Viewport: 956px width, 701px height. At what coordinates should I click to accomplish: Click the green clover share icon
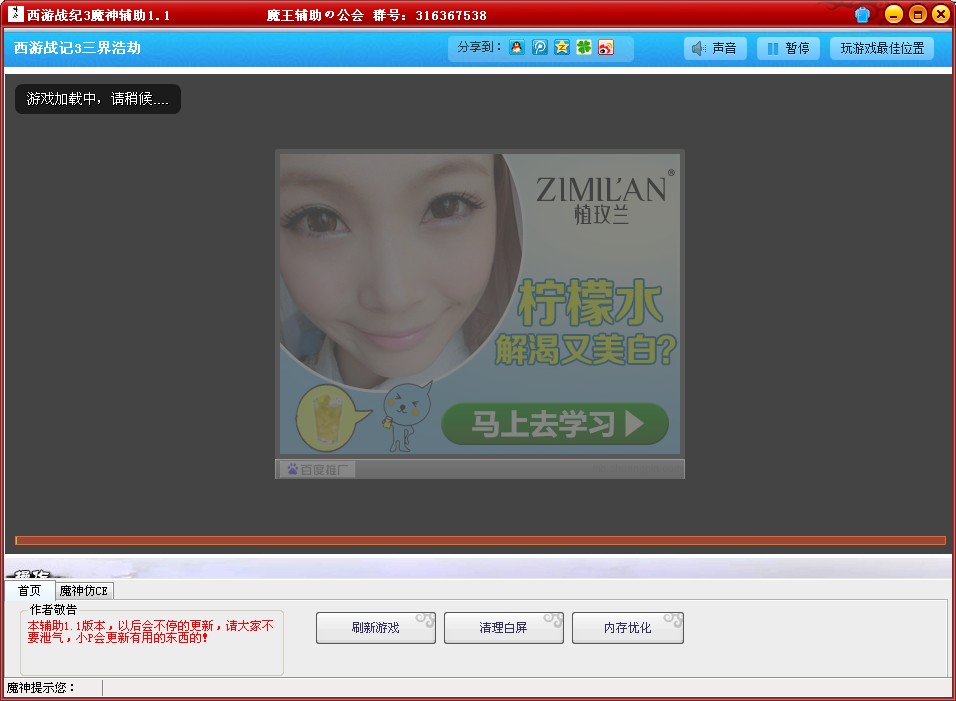(584, 48)
